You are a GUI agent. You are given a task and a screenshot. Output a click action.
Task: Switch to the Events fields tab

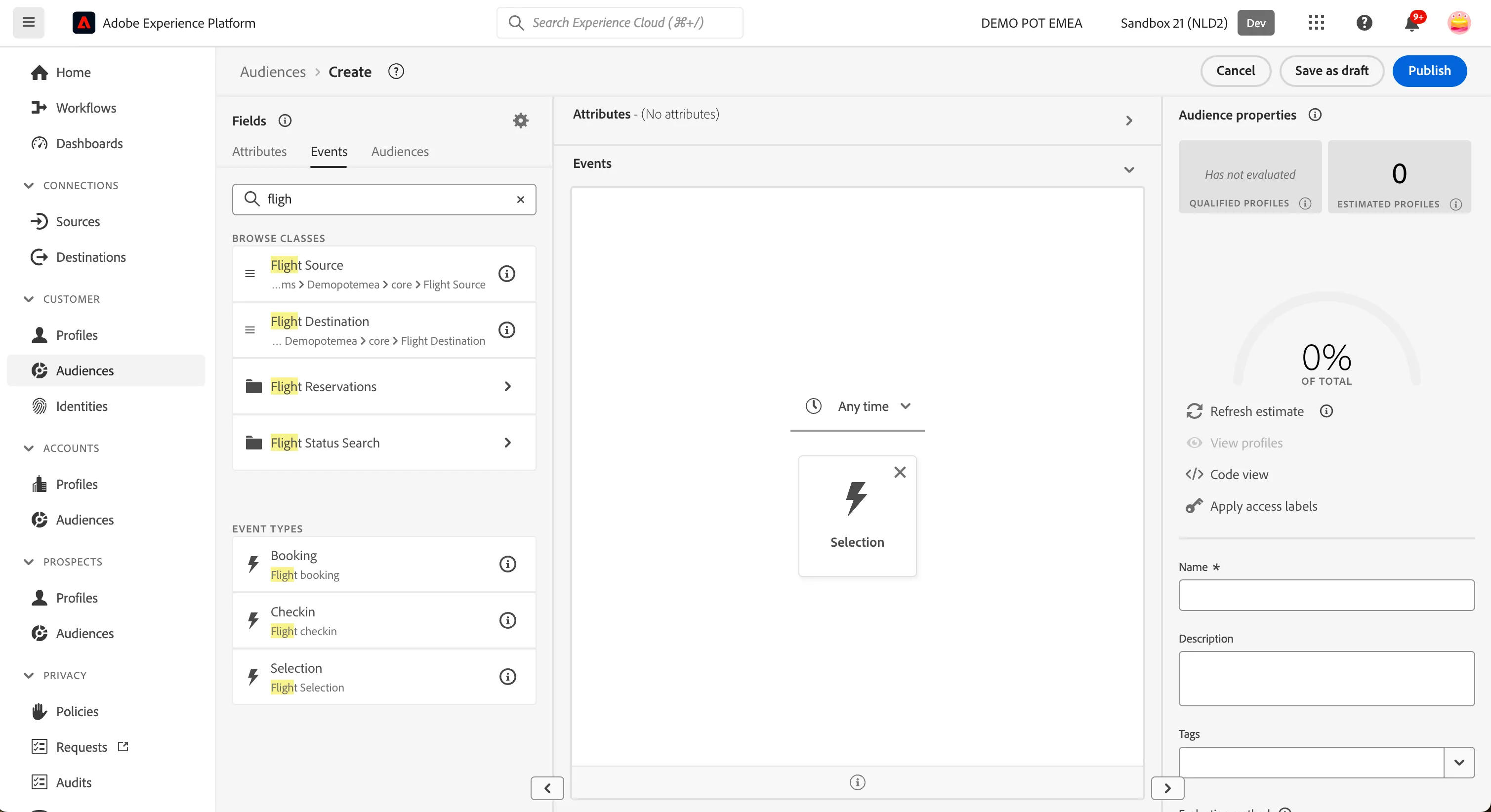pyautogui.click(x=329, y=152)
